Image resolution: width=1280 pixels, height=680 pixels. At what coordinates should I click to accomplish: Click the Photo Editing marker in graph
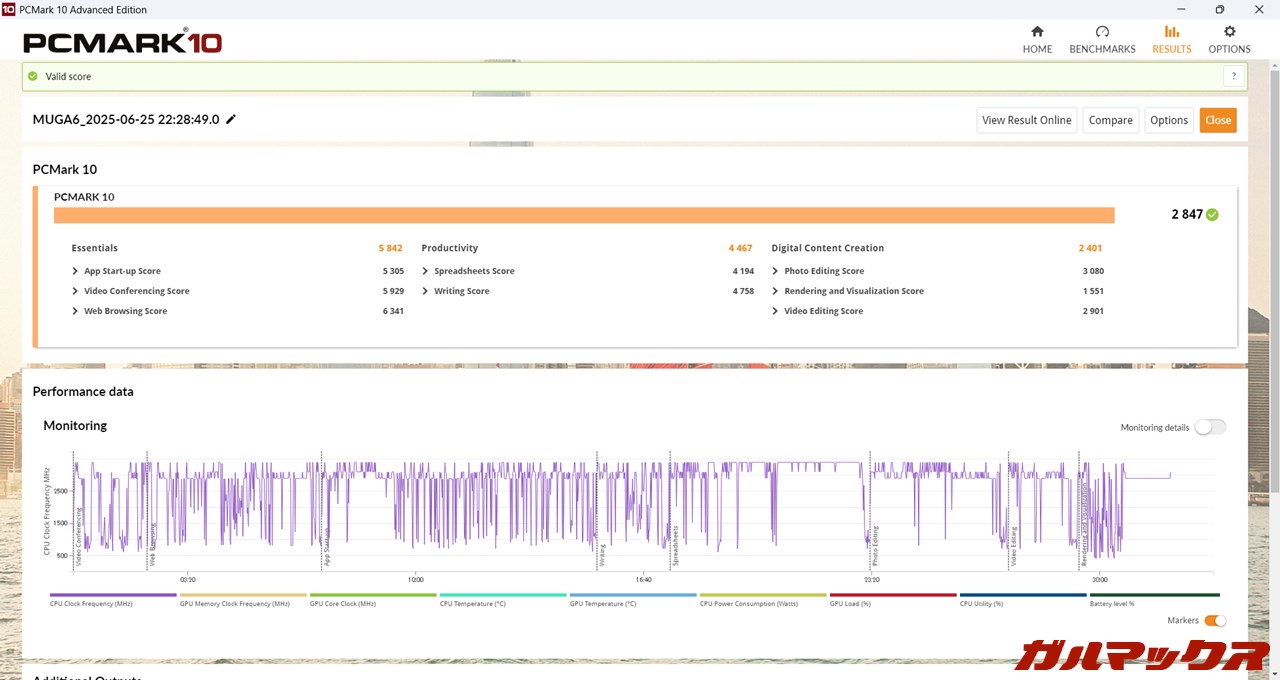(x=874, y=548)
